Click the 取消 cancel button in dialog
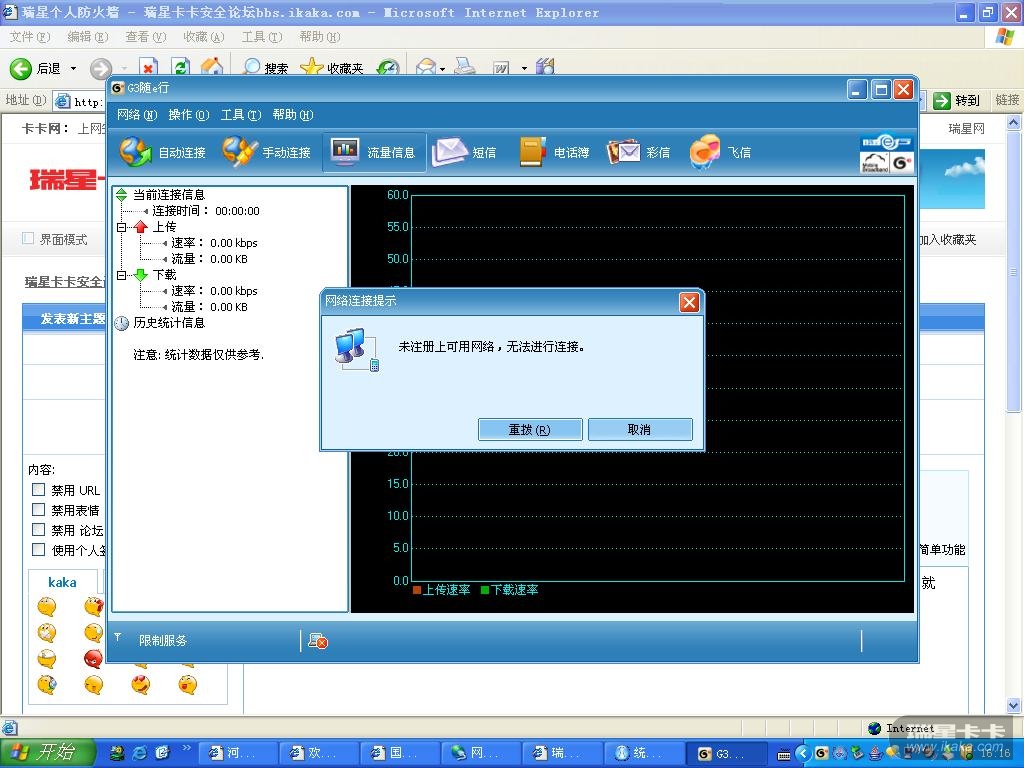The height and width of the screenshot is (768, 1024). (x=640, y=430)
